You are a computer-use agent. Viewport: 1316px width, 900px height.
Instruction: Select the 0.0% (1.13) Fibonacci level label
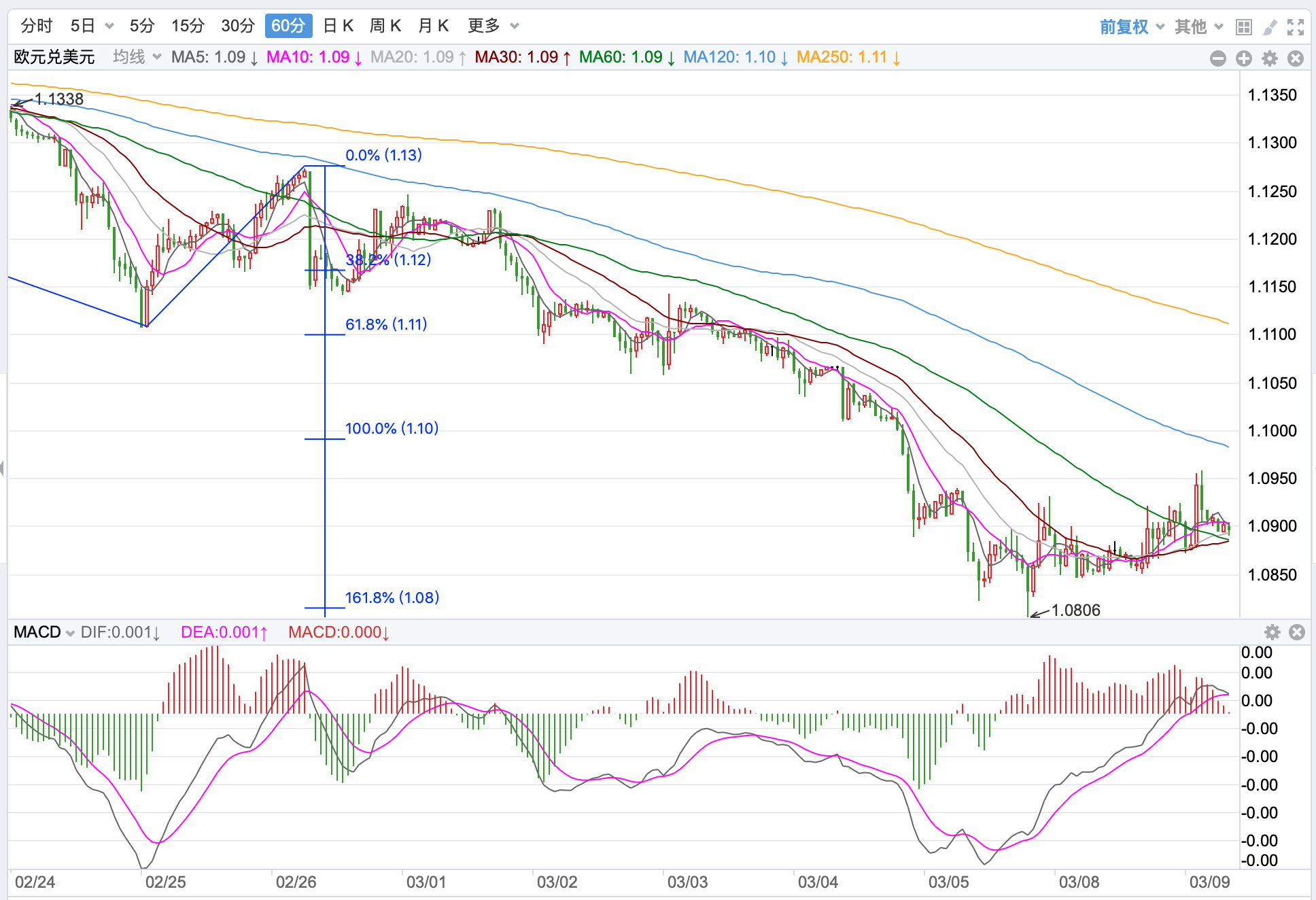tap(383, 155)
